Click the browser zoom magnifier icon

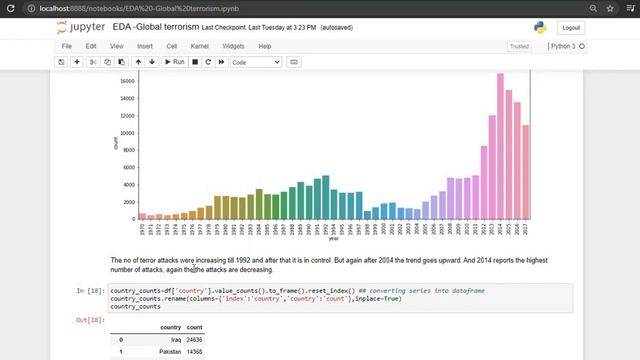click(593, 8)
